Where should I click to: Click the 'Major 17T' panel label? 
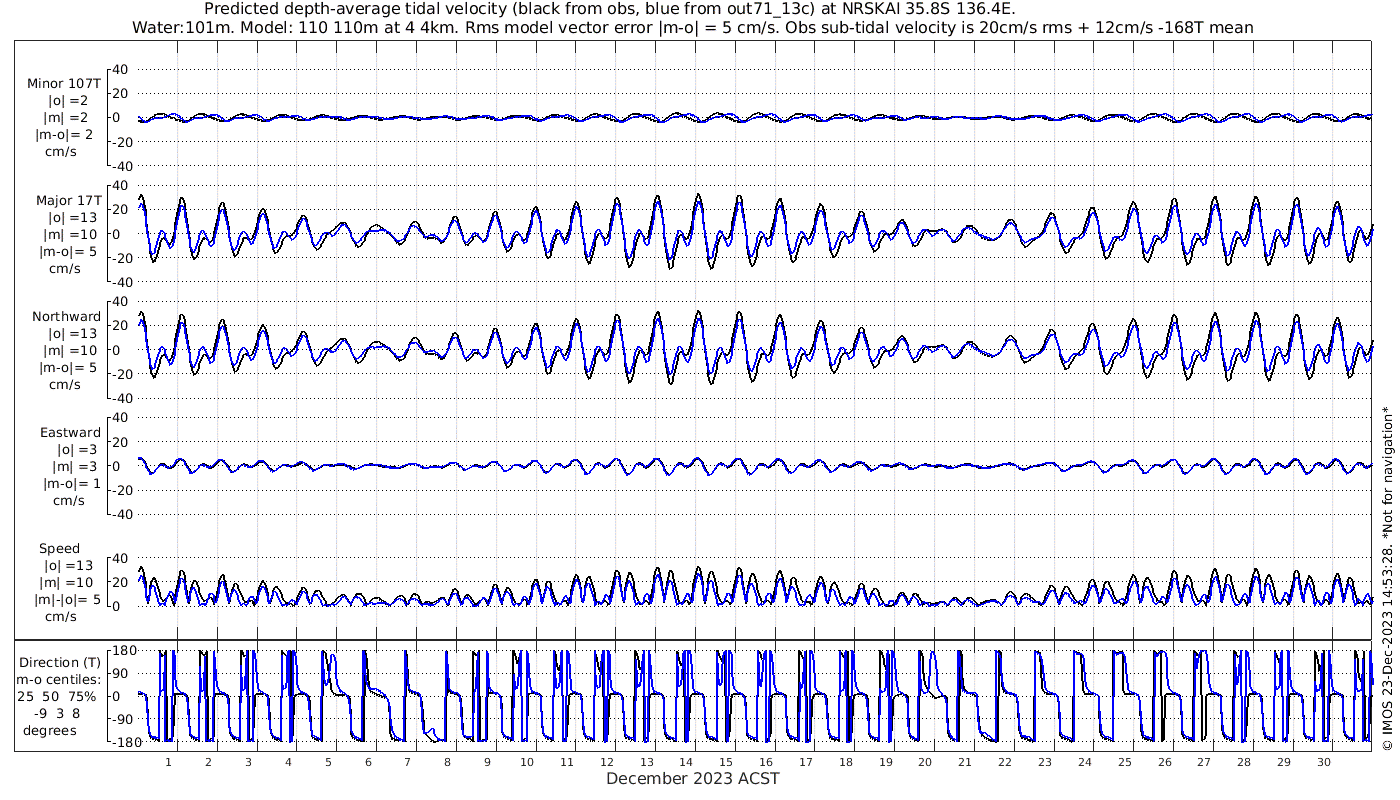pyautogui.click(x=67, y=201)
